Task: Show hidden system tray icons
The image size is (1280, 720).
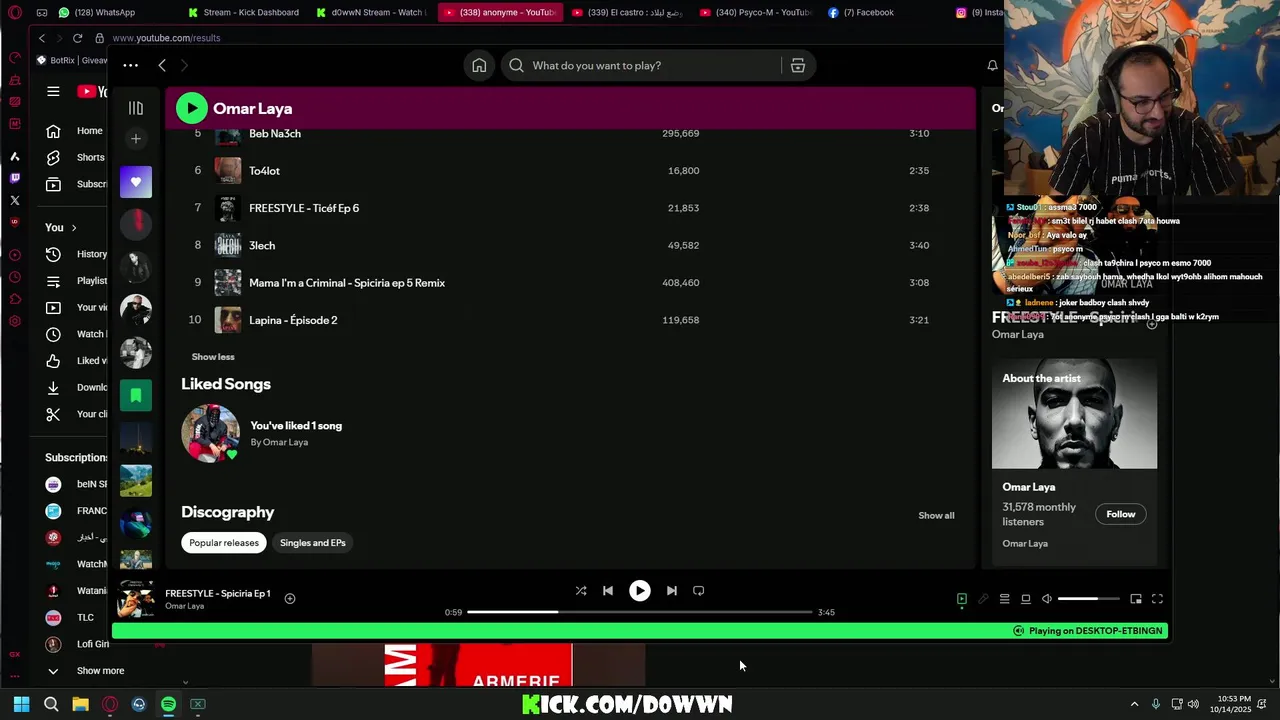Action: click(x=1134, y=704)
